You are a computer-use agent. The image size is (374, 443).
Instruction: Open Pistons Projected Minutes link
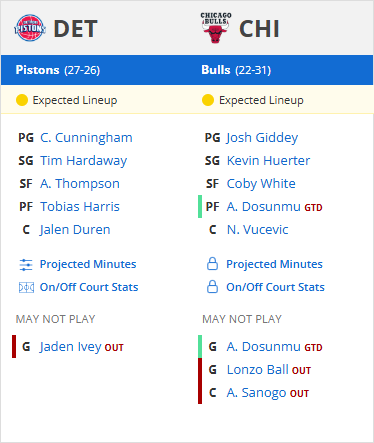[88, 264]
